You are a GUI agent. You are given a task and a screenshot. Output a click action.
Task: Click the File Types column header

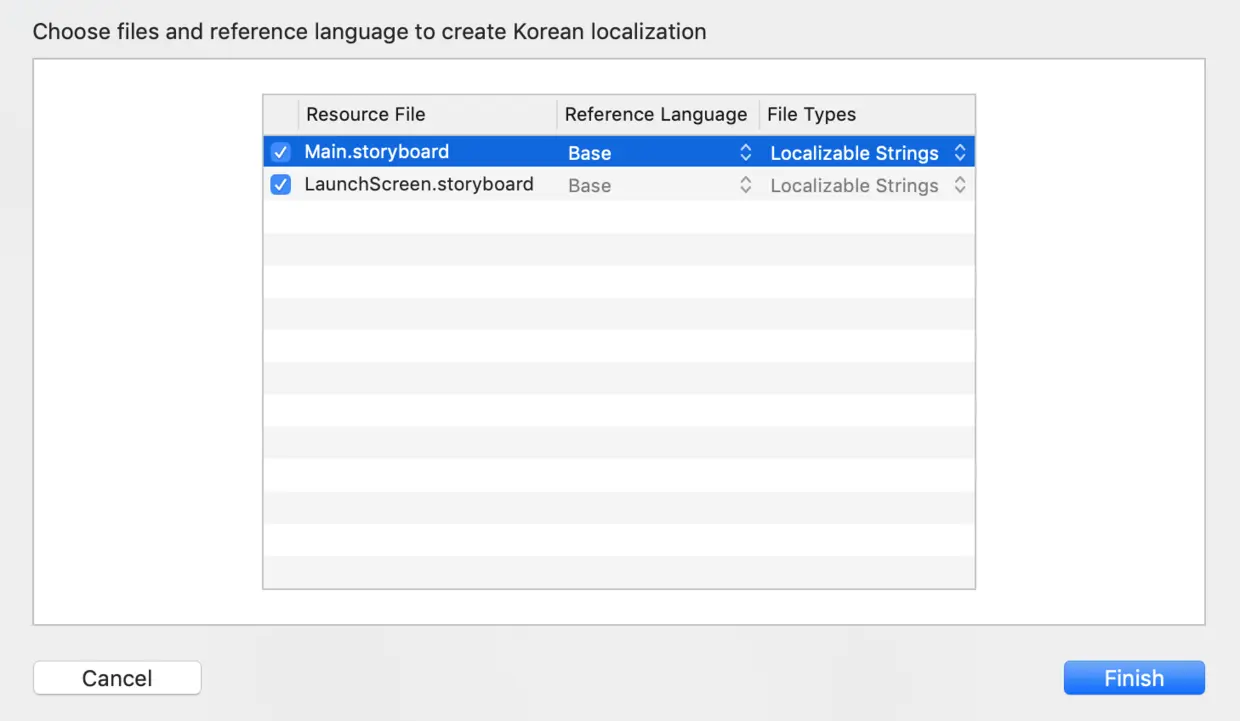(812, 114)
